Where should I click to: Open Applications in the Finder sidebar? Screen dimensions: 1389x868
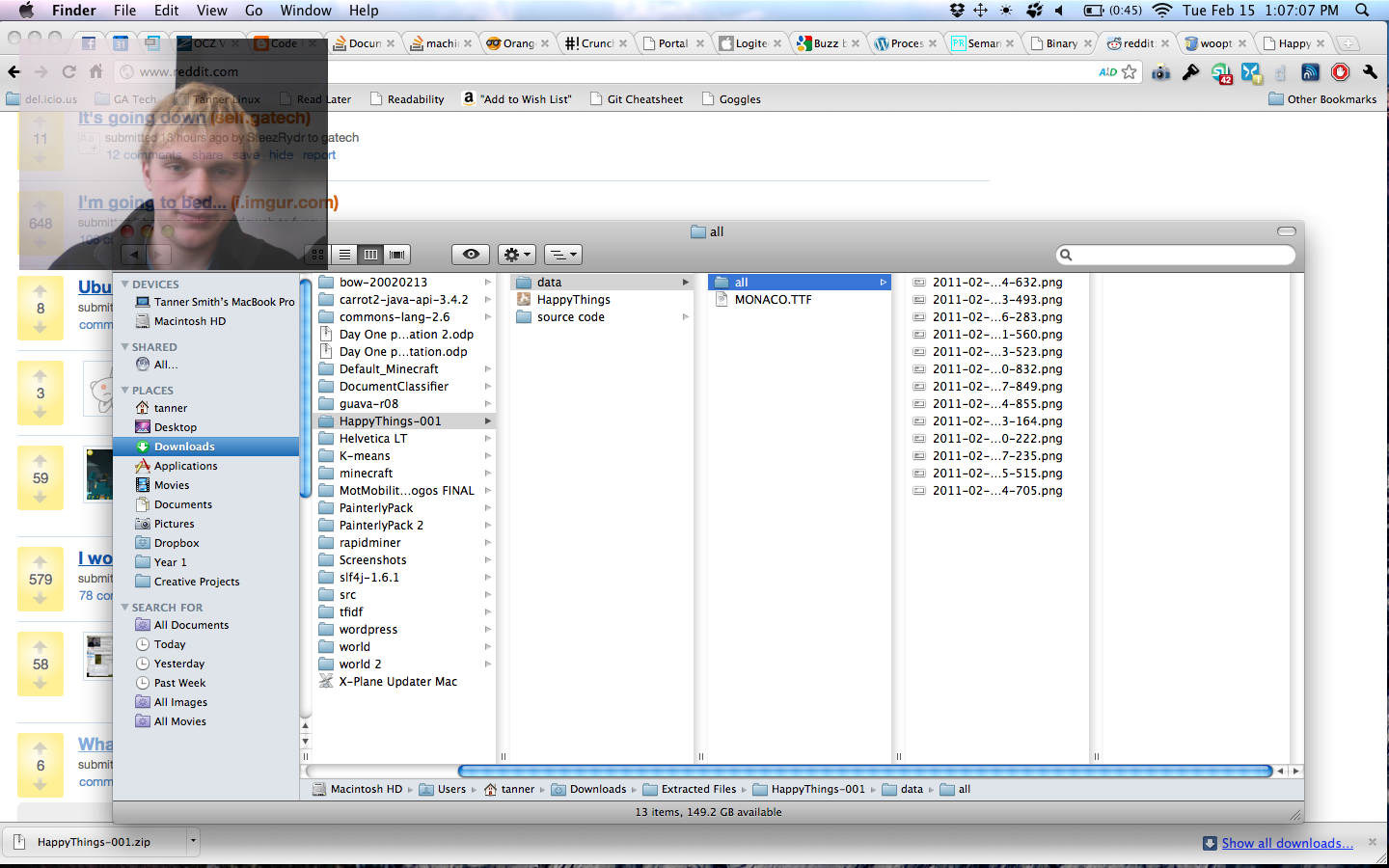click(185, 466)
